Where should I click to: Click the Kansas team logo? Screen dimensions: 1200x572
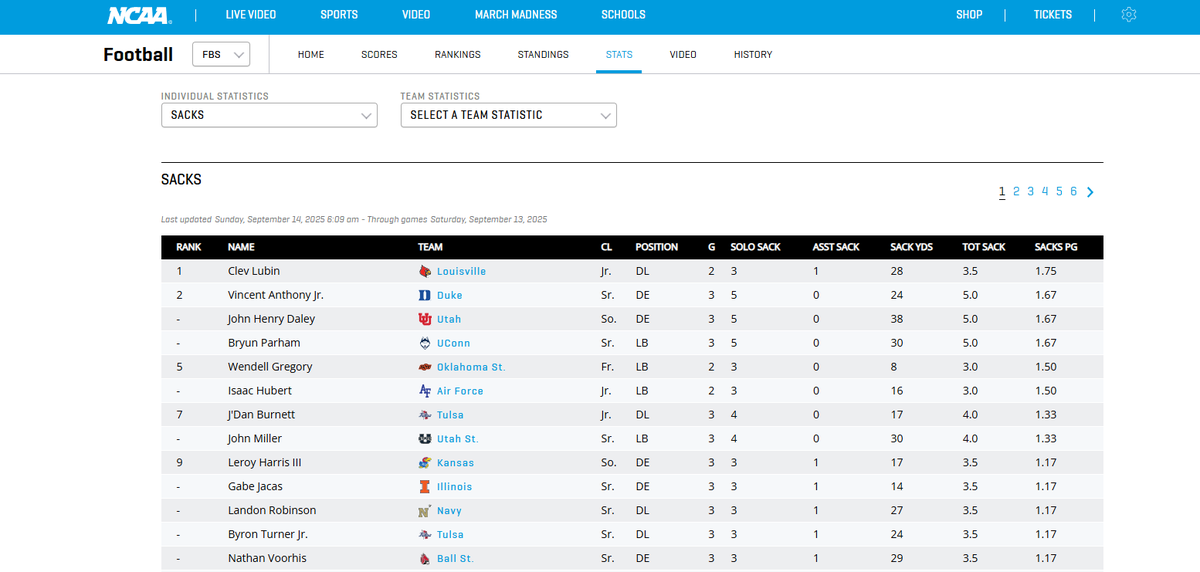[425, 463]
